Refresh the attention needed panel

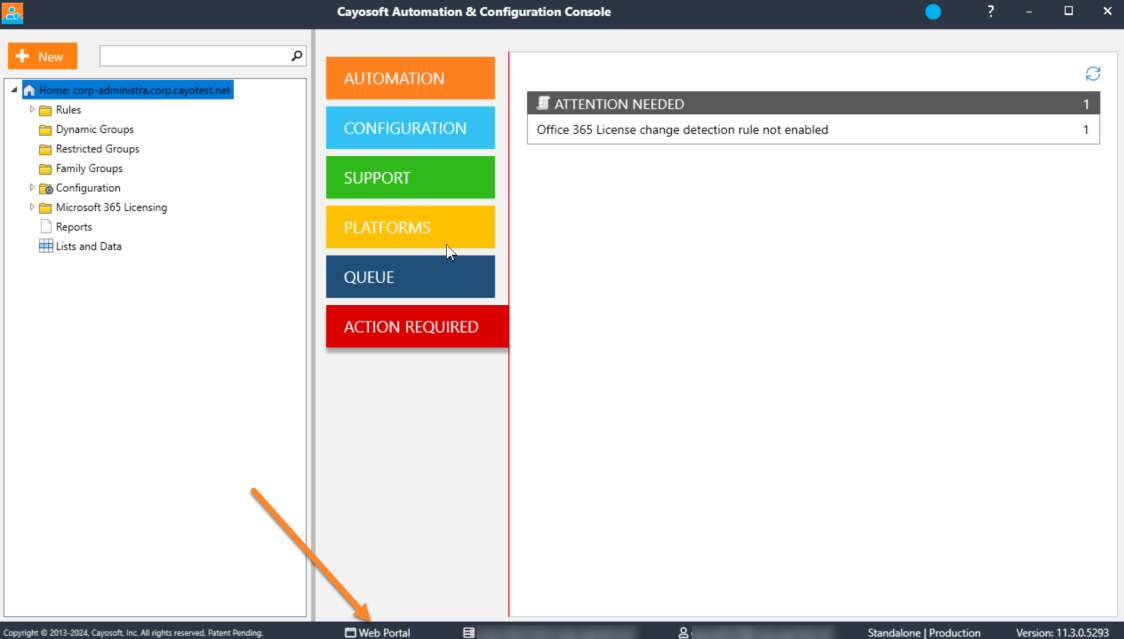tap(1092, 73)
